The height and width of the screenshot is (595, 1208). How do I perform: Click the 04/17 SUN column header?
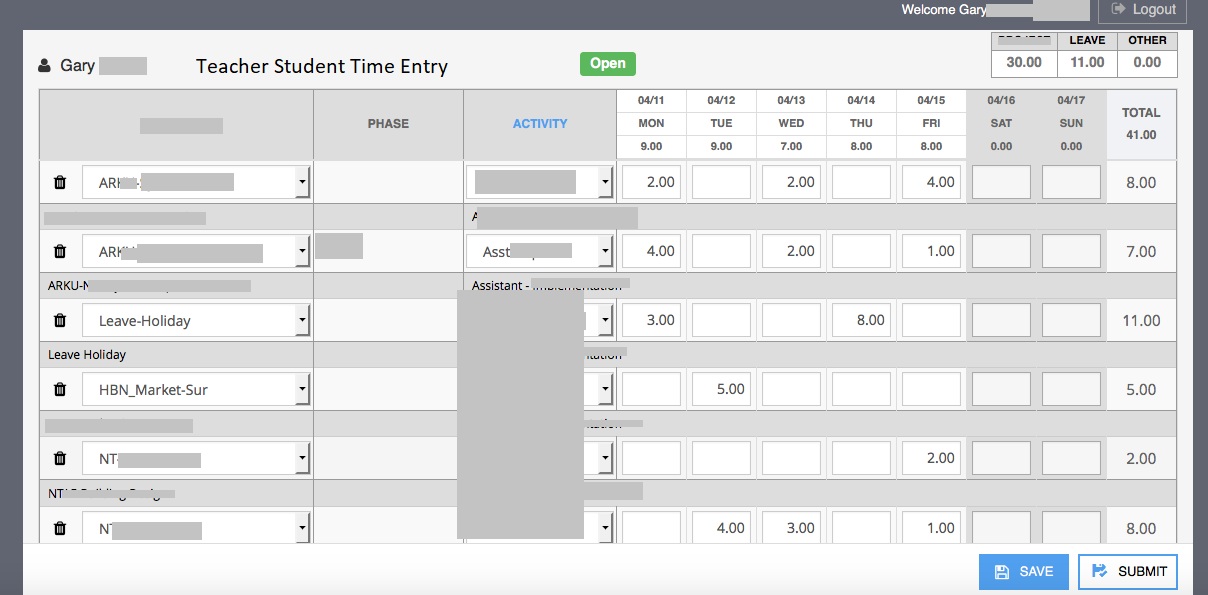click(1071, 124)
